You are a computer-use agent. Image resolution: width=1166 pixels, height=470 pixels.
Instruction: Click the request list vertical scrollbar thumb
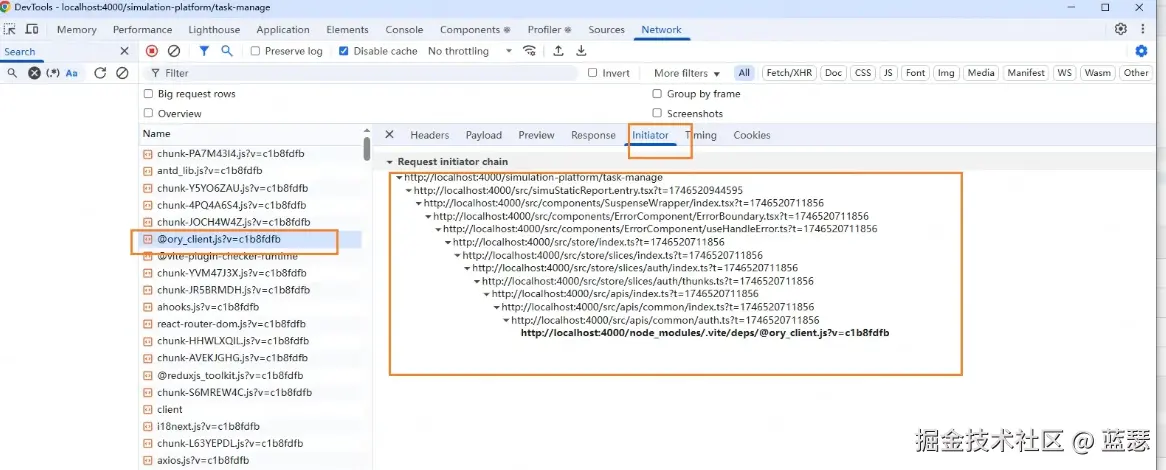click(x=367, y=147)
